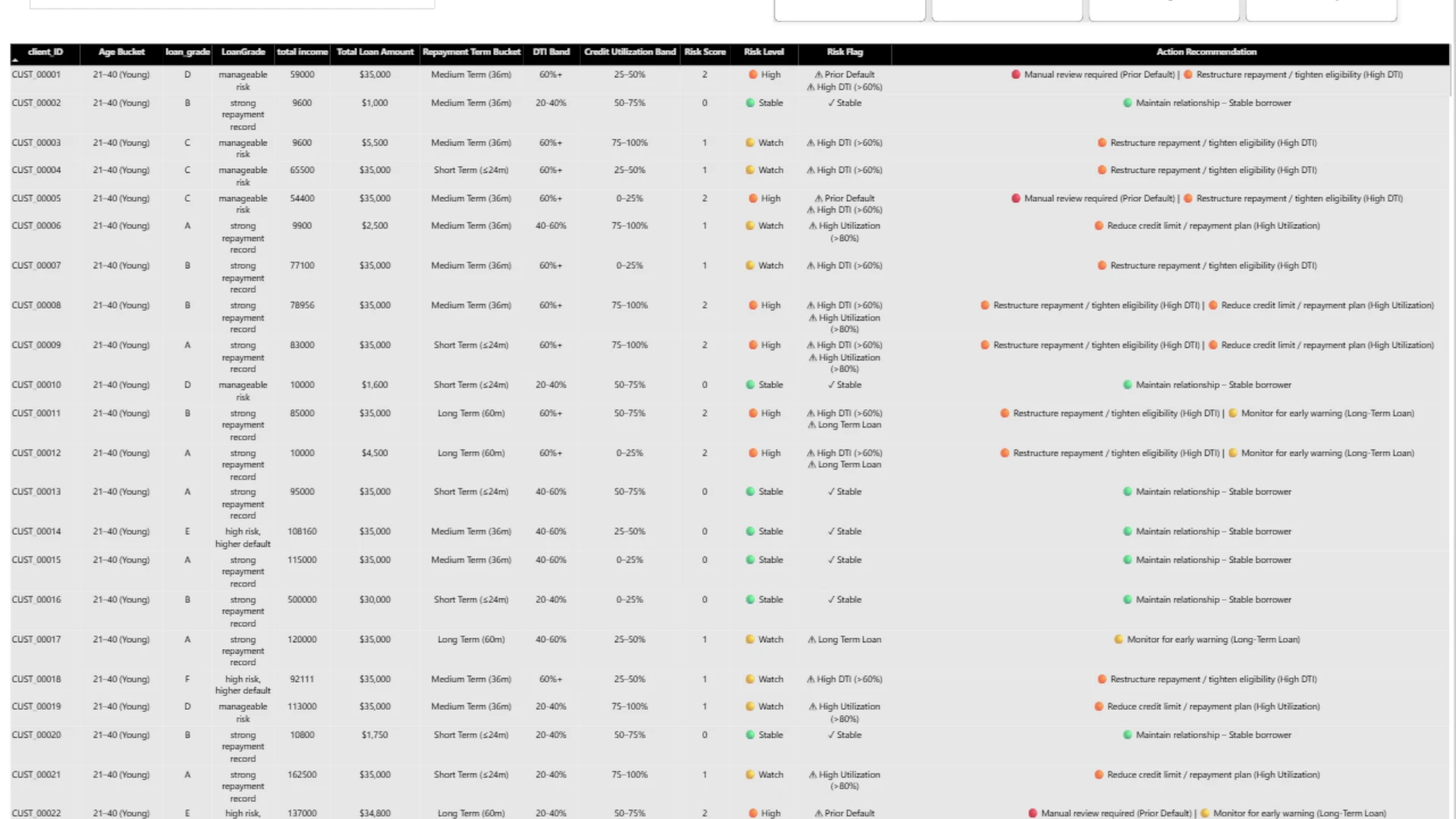Click the $1,600 loan amount cell
This screenshot has width=1456, height=819.
[x=375, y=385]
